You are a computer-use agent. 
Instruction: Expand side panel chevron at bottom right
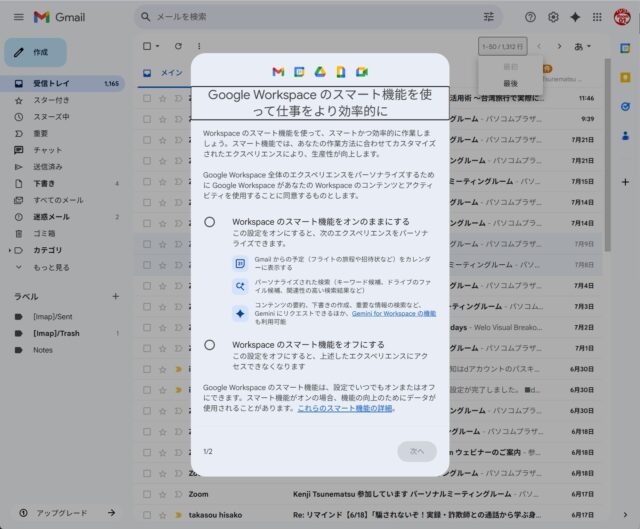coord(625,515)
